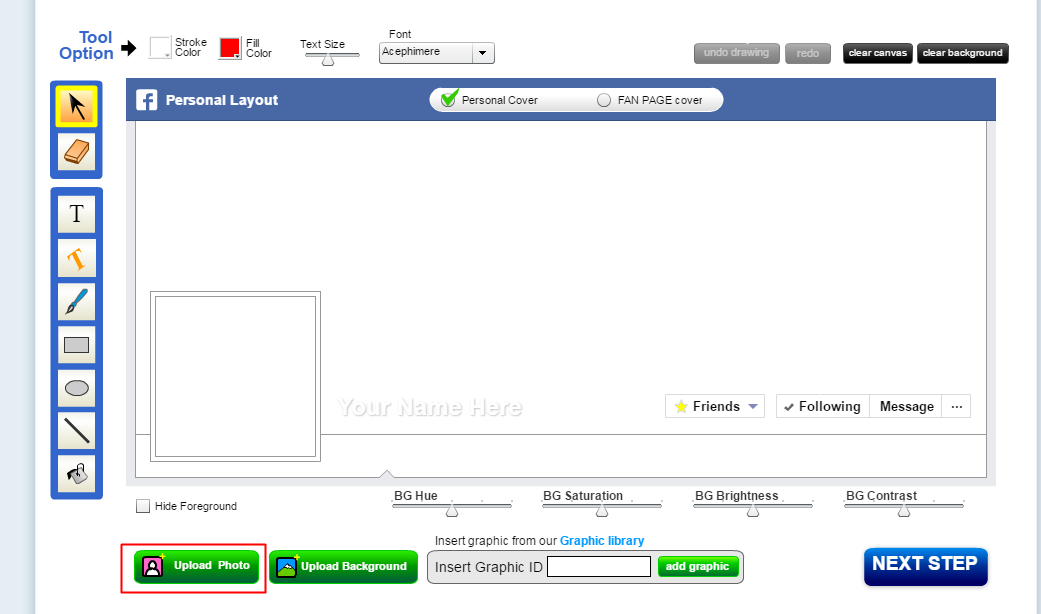Click the Upload Background button
The image size is (1041, 614).
click(343, 567)
